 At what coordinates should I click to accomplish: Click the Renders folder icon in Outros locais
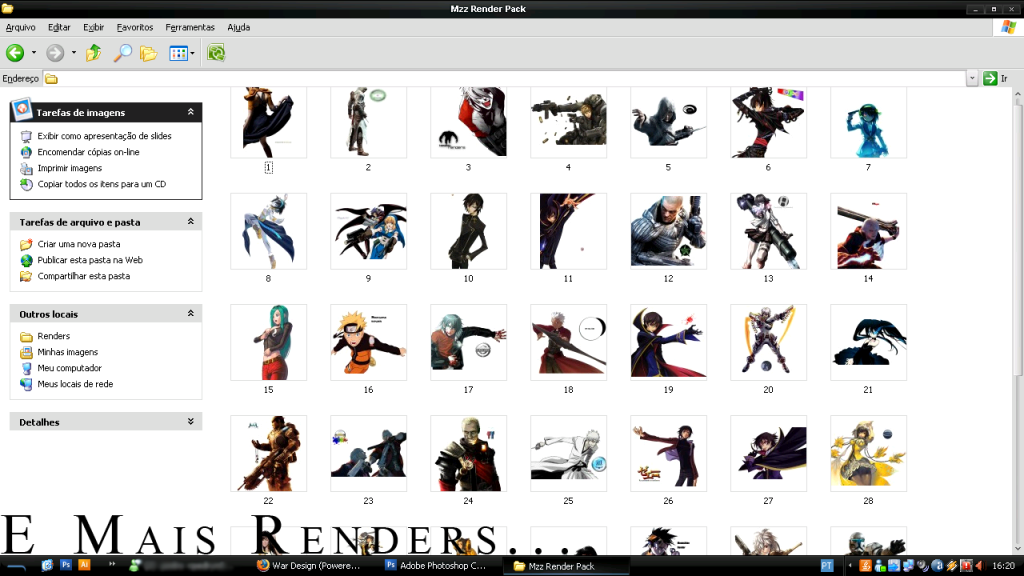pos(26,336)
